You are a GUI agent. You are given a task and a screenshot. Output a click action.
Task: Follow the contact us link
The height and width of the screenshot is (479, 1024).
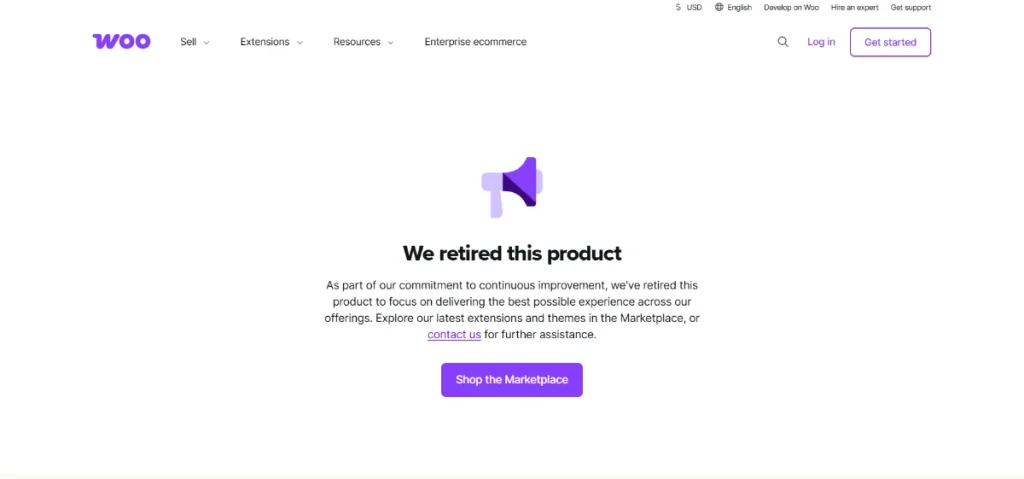tap(454, 335)
